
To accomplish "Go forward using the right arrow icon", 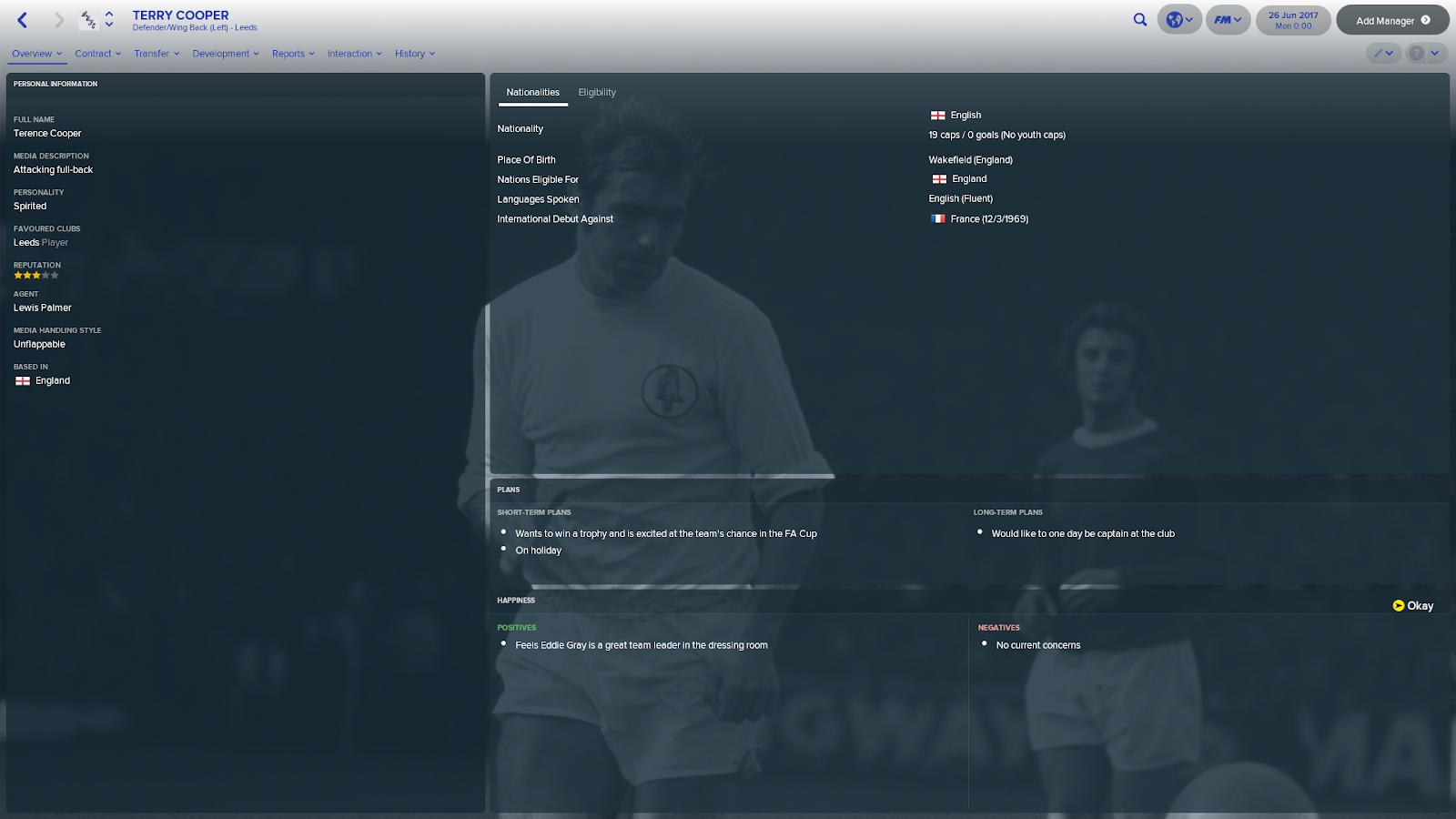I will [59, 20].
